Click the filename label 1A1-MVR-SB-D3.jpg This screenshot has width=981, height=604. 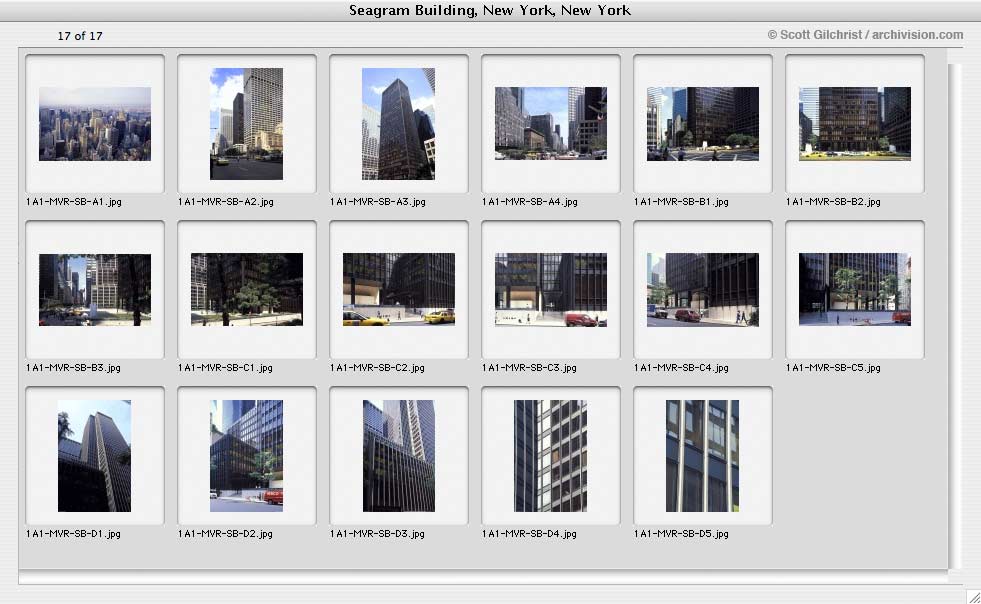click(377, 533)
